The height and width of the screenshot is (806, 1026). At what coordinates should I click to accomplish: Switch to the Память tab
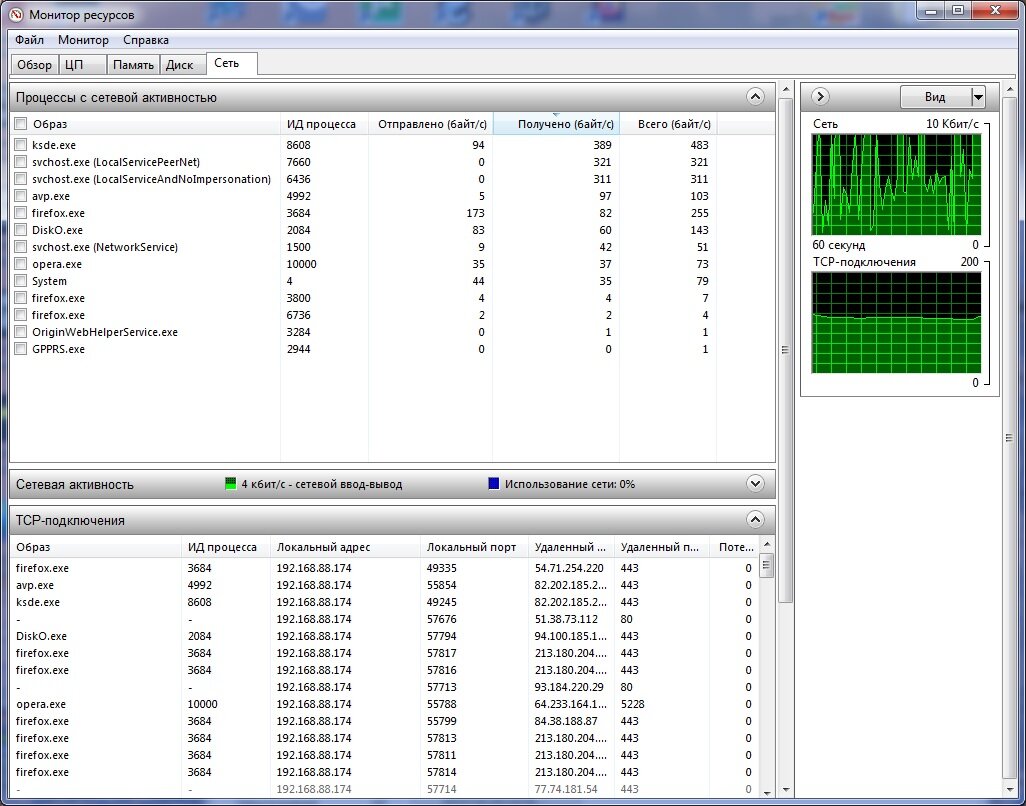point(133,65)
